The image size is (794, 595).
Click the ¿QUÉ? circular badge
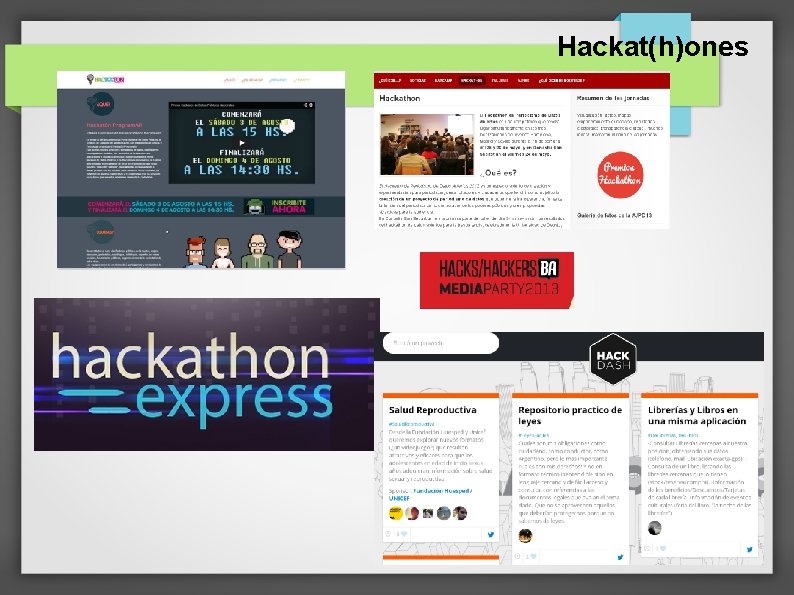(100, 104)
